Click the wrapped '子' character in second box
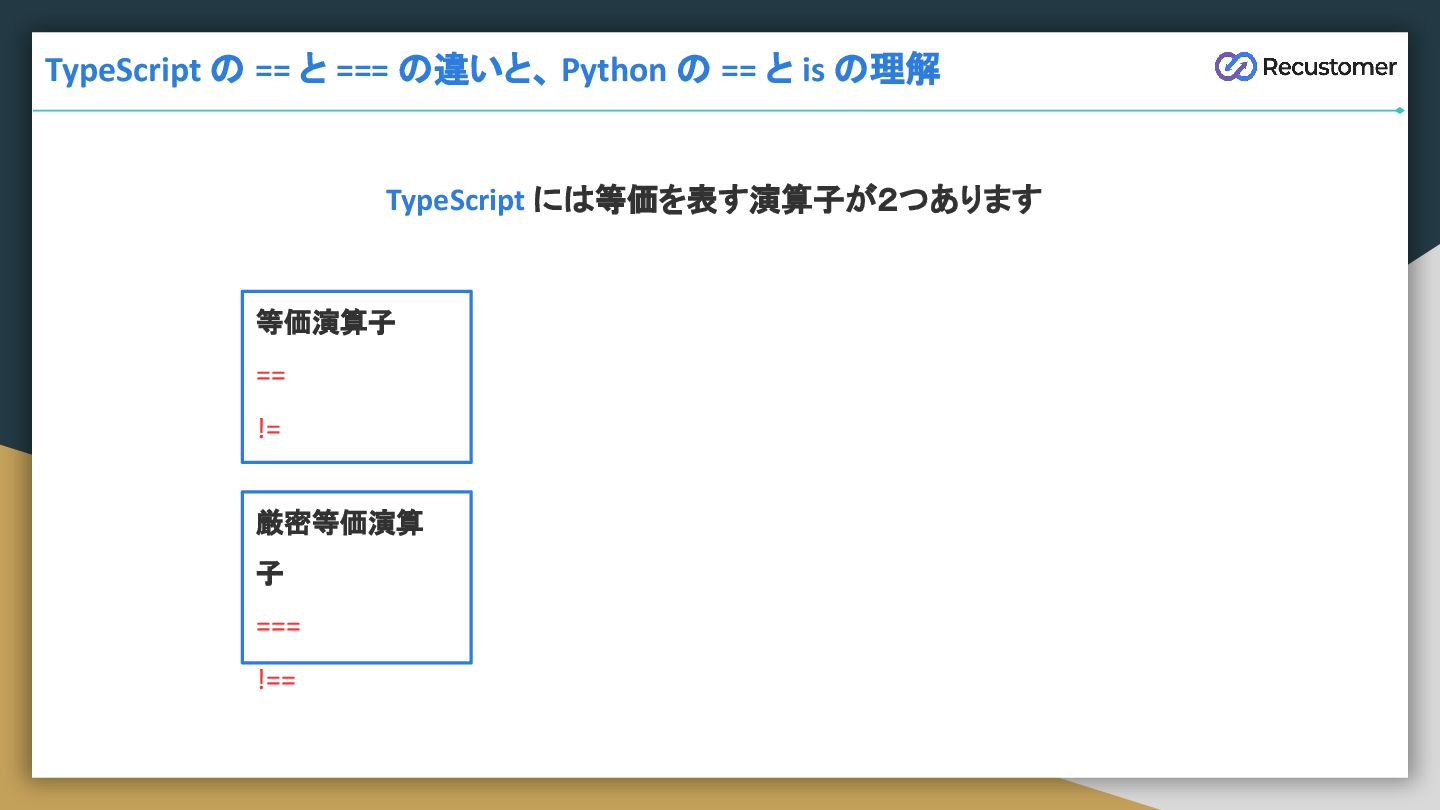This screenshot has height=810, width=1440. point(270,573)
